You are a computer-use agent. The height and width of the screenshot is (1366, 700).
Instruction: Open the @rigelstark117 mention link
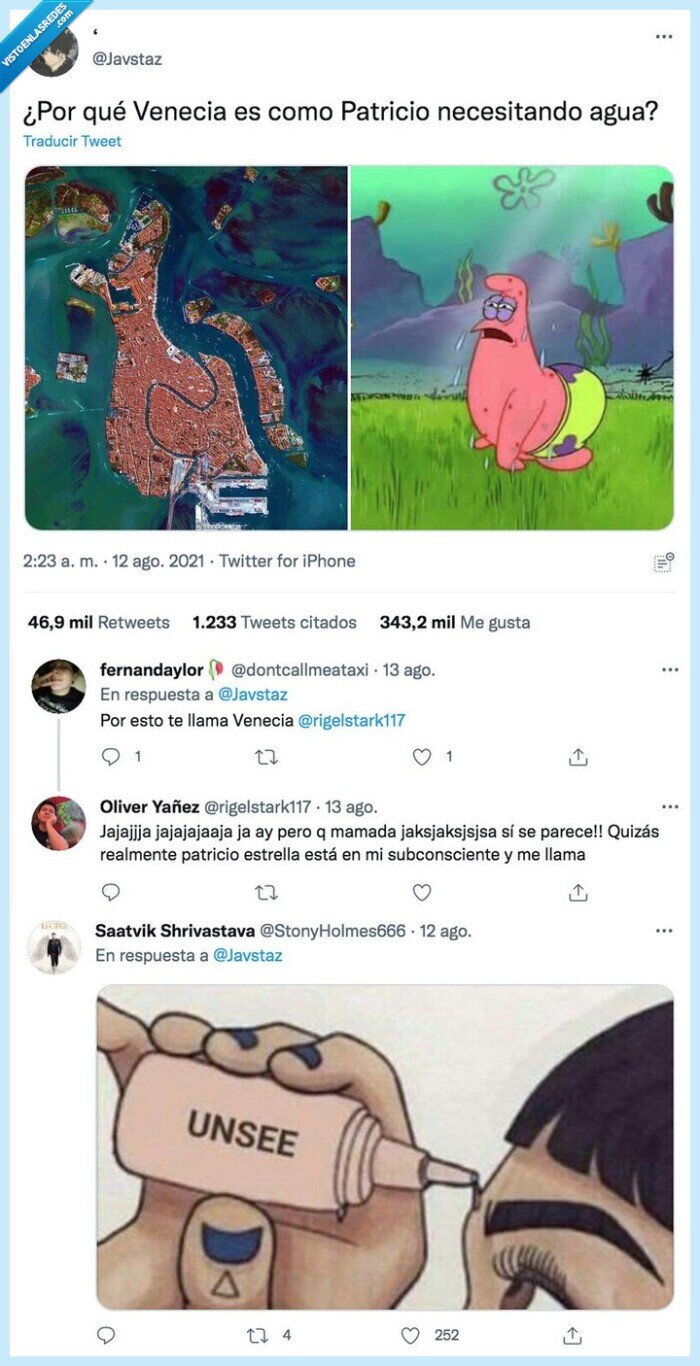pyautogui.click(x=351, y=720)
